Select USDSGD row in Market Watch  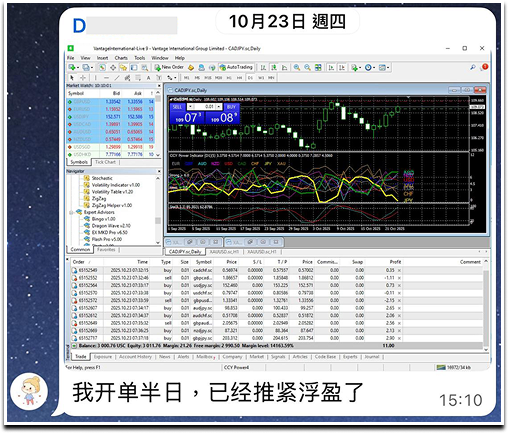click(x=111, y=147)
